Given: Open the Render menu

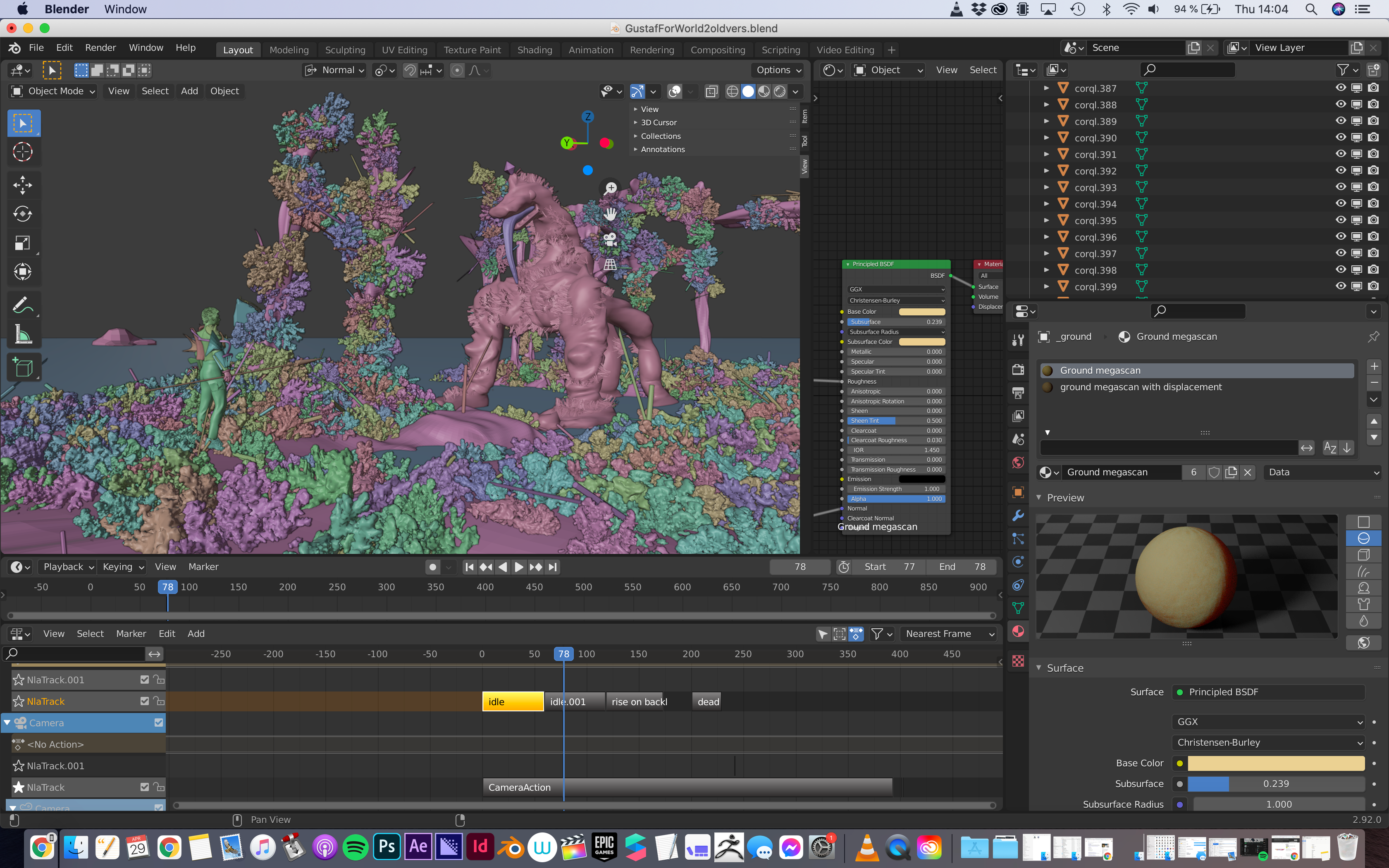Looking at the screenshot, I should point(100,48).
